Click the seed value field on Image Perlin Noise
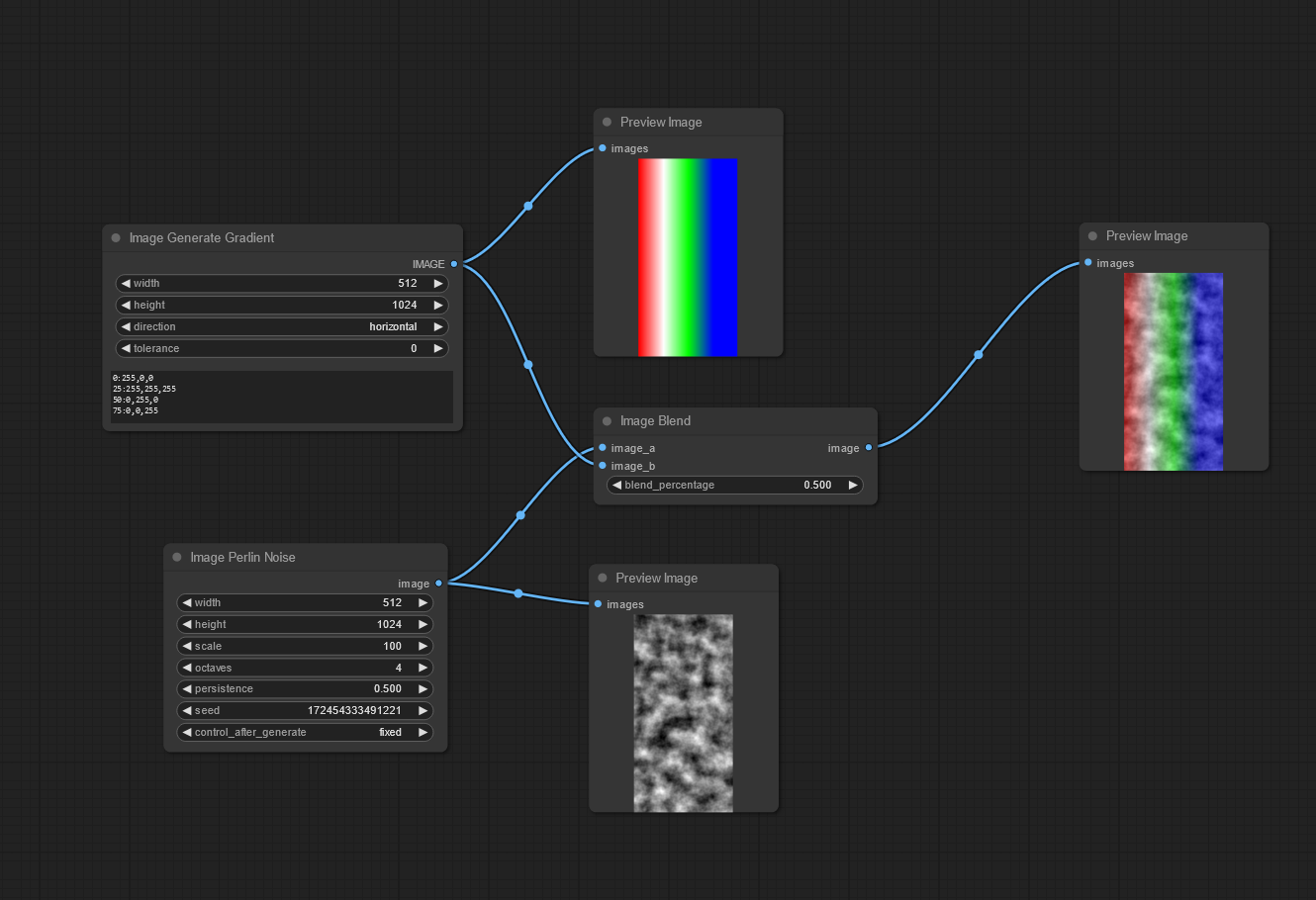The image size is (1316, 900). point(356,710)
